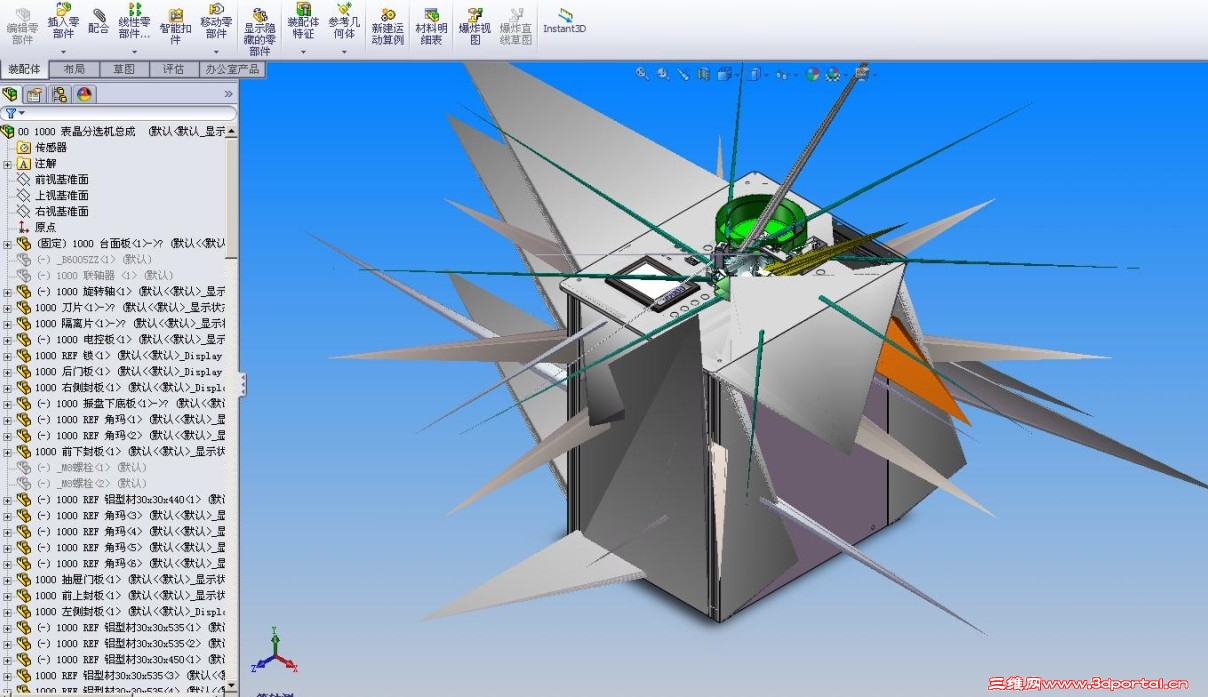This screenshot has width=1208, height=697.
Task: Switch to the 布局 (Layout) tab
Action: click(74, 69)
